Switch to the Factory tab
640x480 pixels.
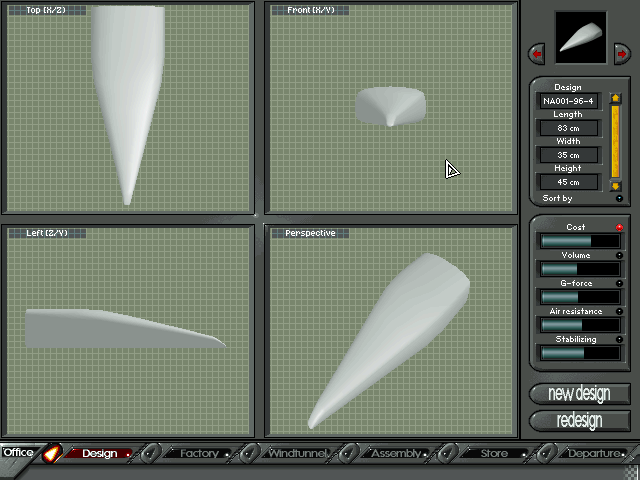(x=199, y=453)
